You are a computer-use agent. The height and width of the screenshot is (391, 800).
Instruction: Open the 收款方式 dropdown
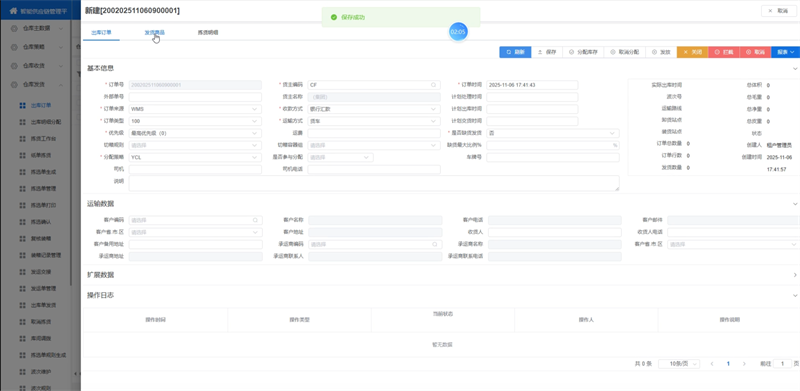click(374, 109)
